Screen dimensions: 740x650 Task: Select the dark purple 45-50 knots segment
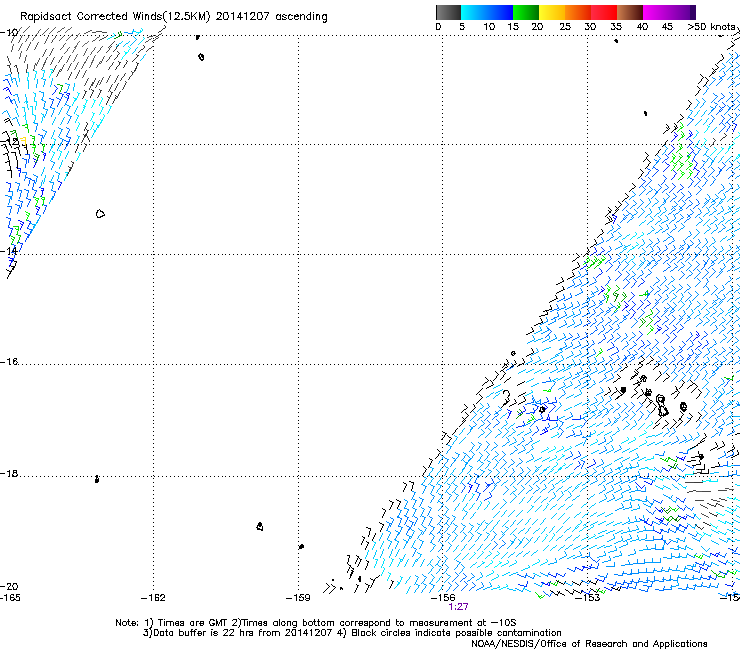[x=682, y=12]
